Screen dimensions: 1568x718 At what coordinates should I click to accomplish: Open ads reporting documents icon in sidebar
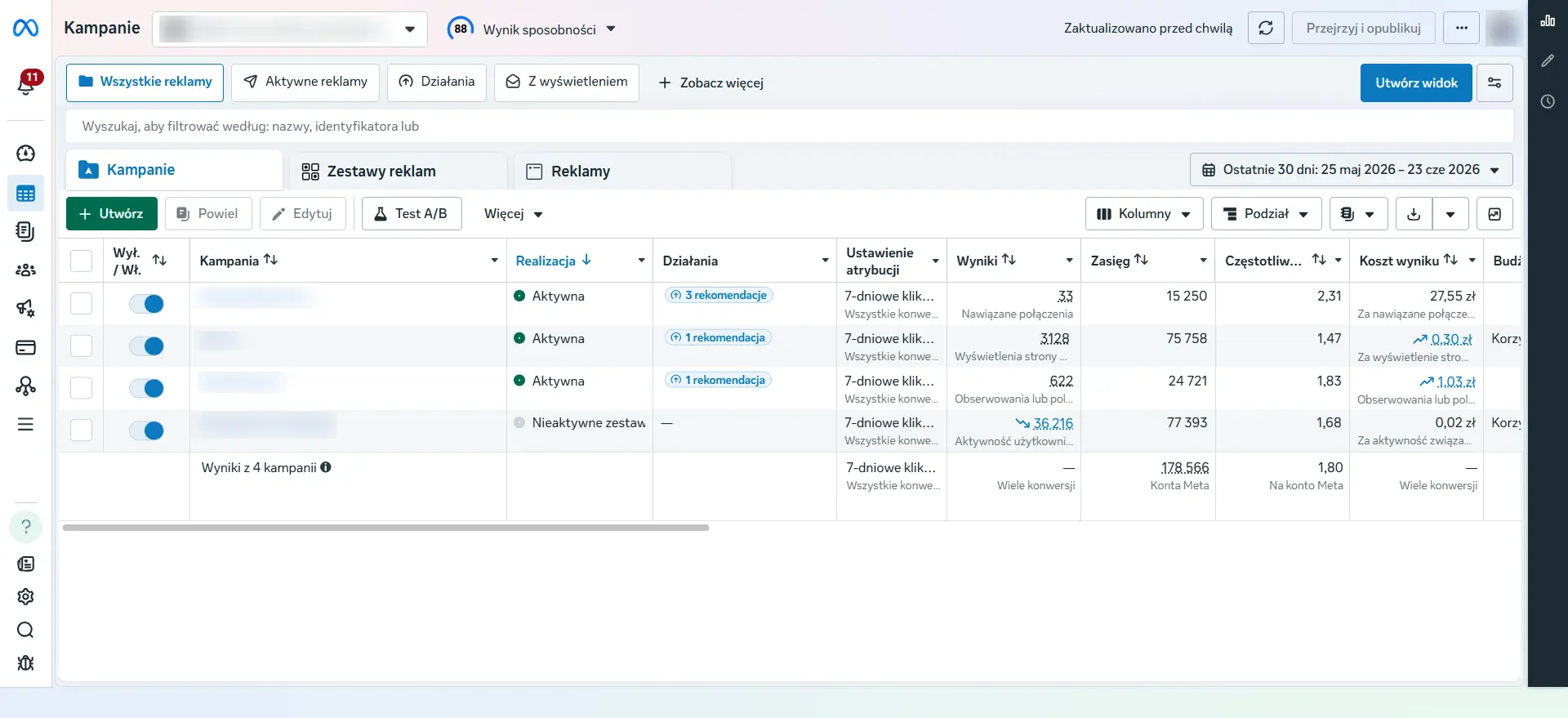click(25, 232)
